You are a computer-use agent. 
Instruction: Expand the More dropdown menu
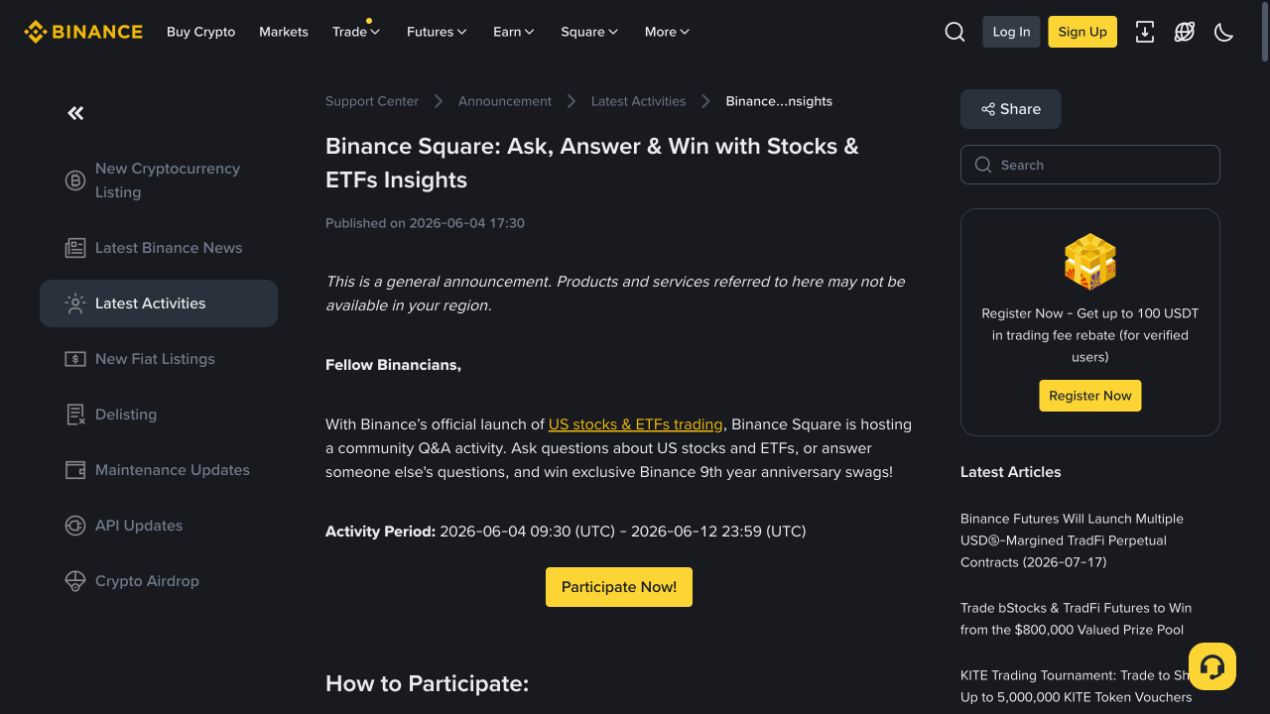[667, 32]
